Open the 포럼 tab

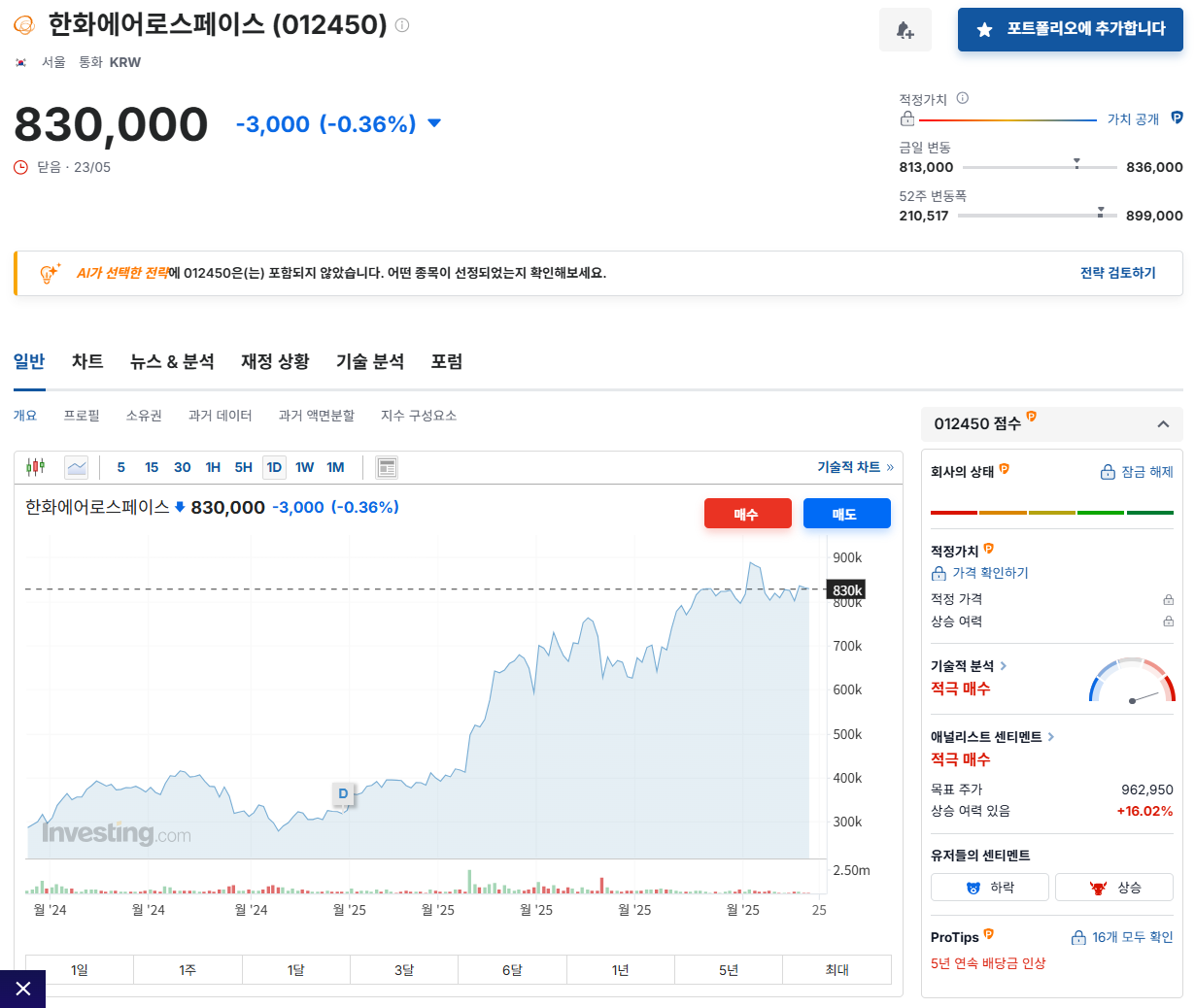[x=447, y=361]
